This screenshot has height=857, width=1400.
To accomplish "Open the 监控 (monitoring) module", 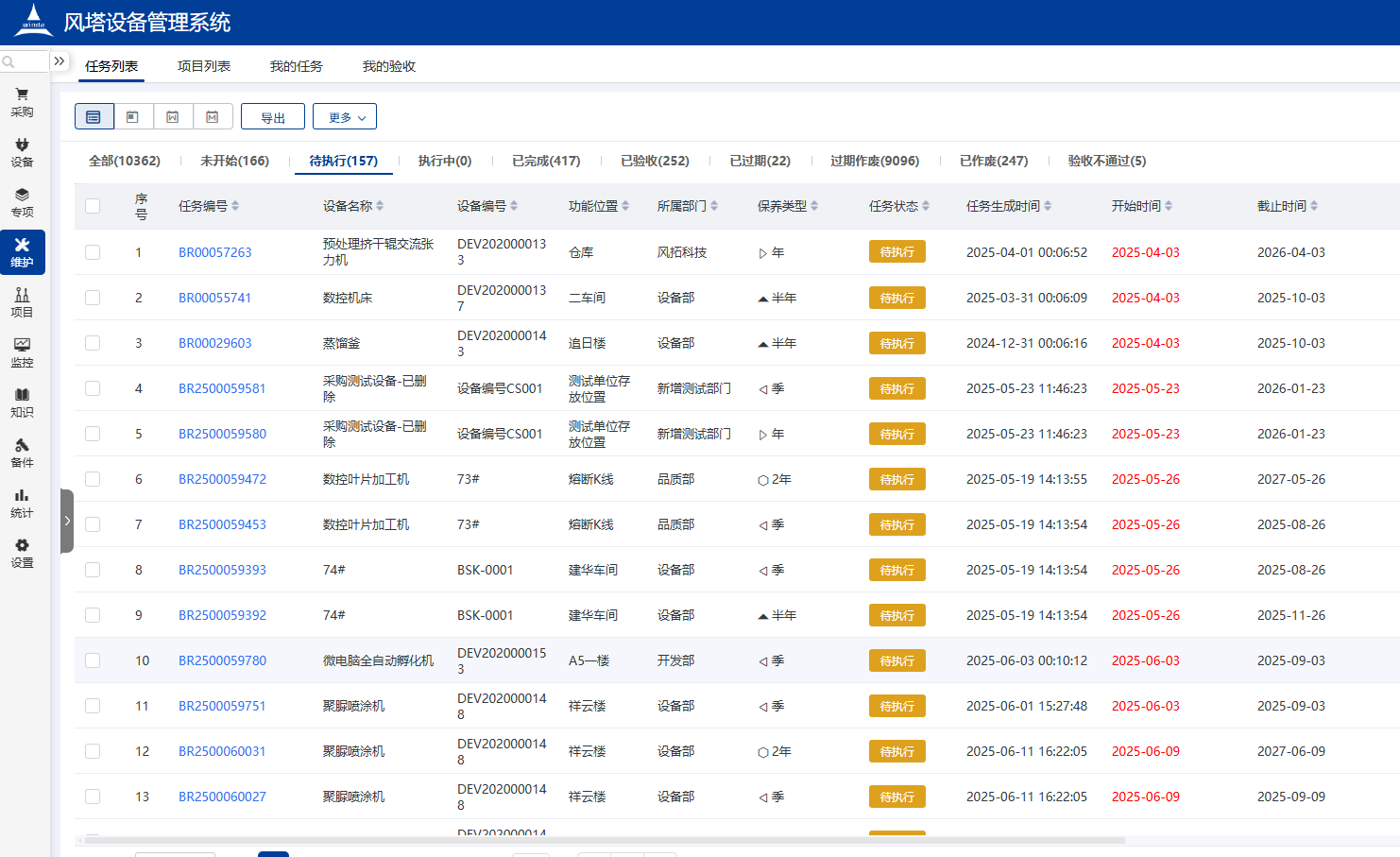I will tap(22, 354).
